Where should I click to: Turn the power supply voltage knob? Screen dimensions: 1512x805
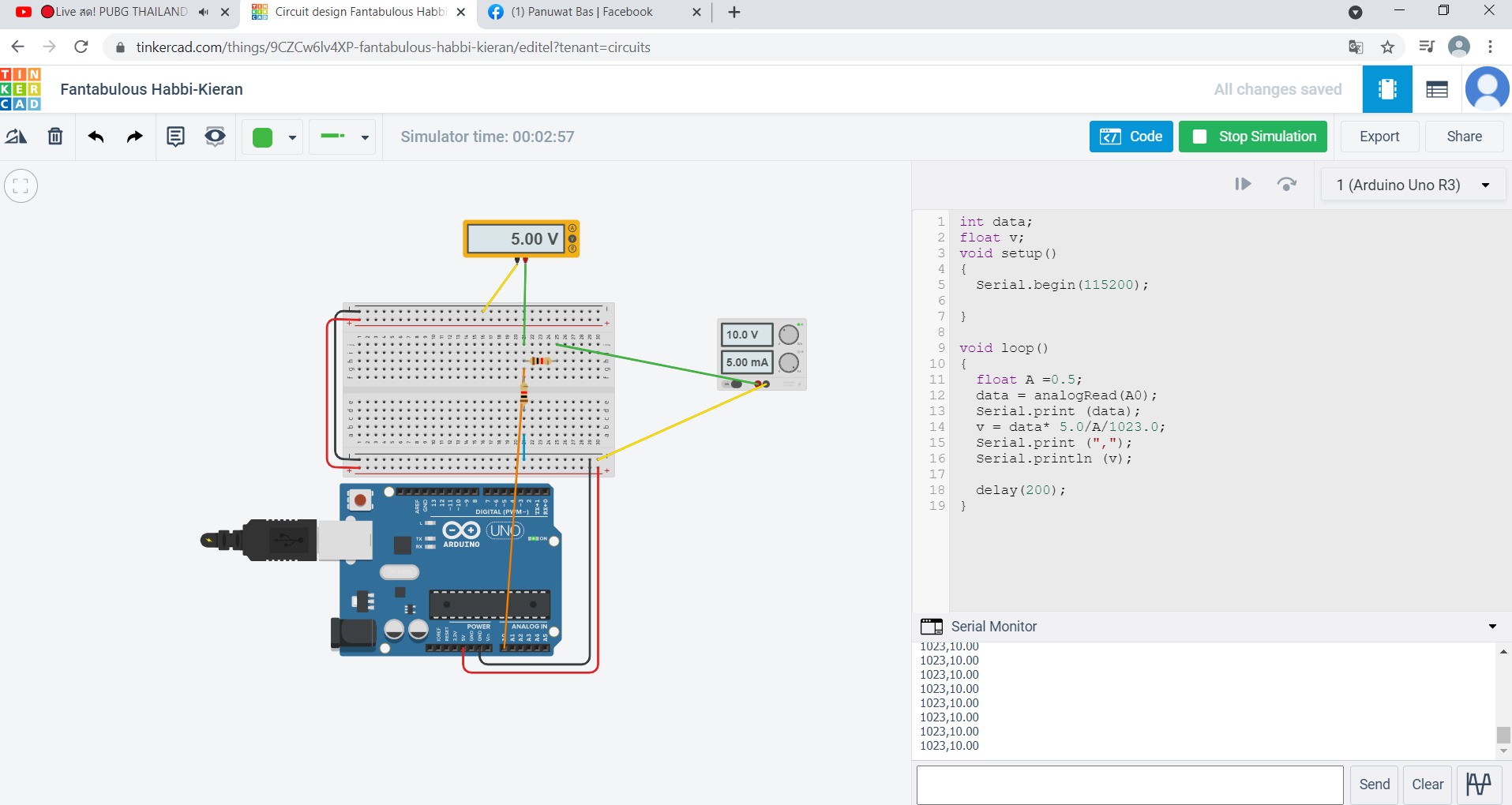tap(788, 335)
